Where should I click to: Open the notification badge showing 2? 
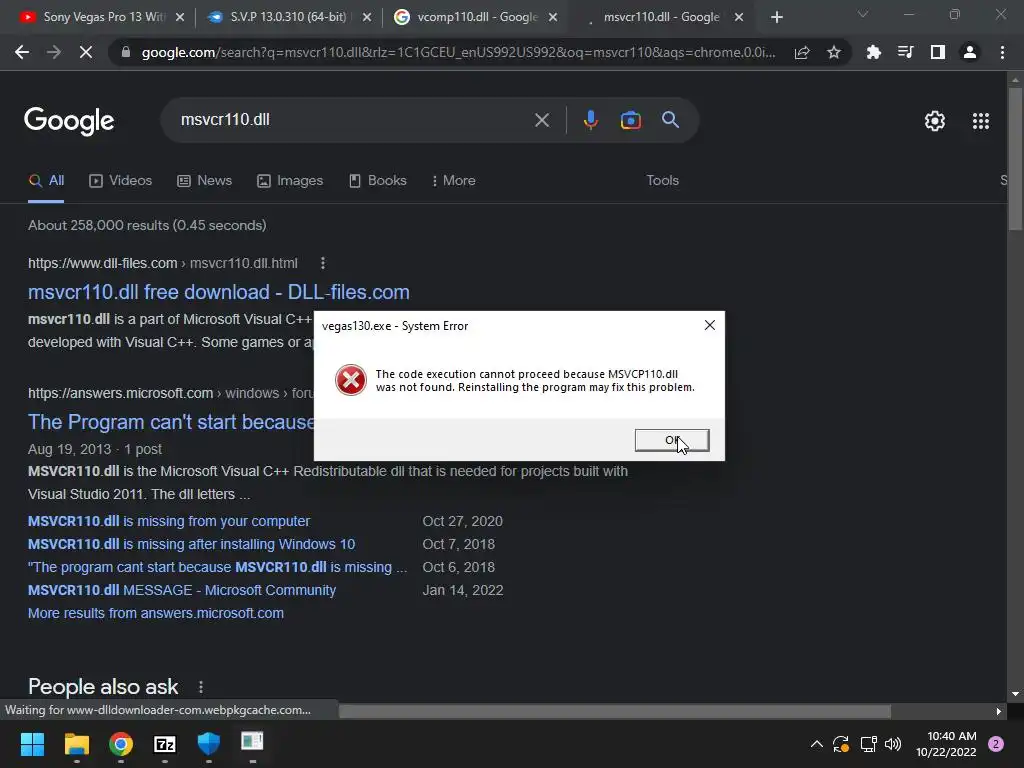point(996,744)
